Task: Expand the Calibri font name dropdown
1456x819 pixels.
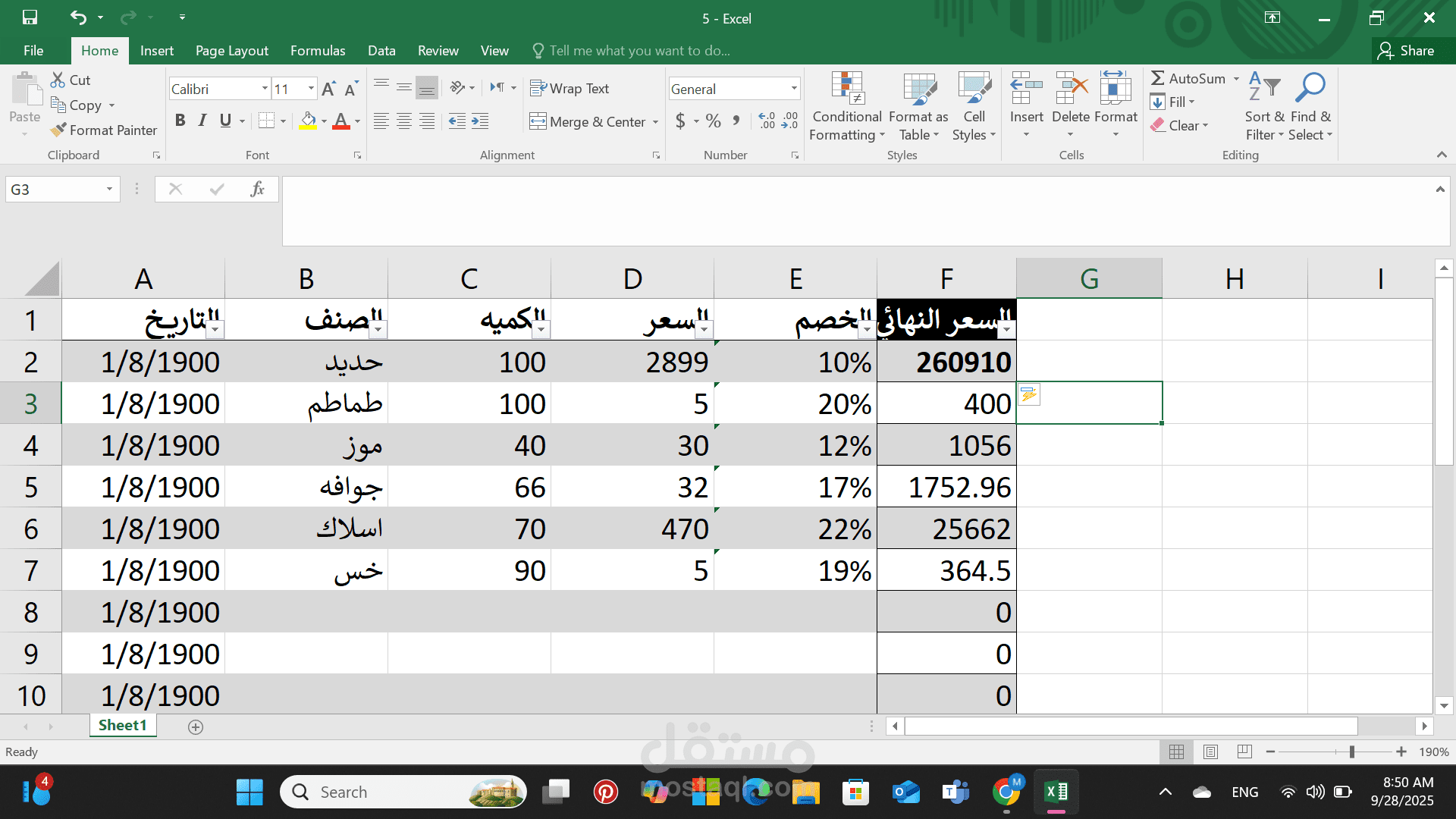Action: point(265,89)
